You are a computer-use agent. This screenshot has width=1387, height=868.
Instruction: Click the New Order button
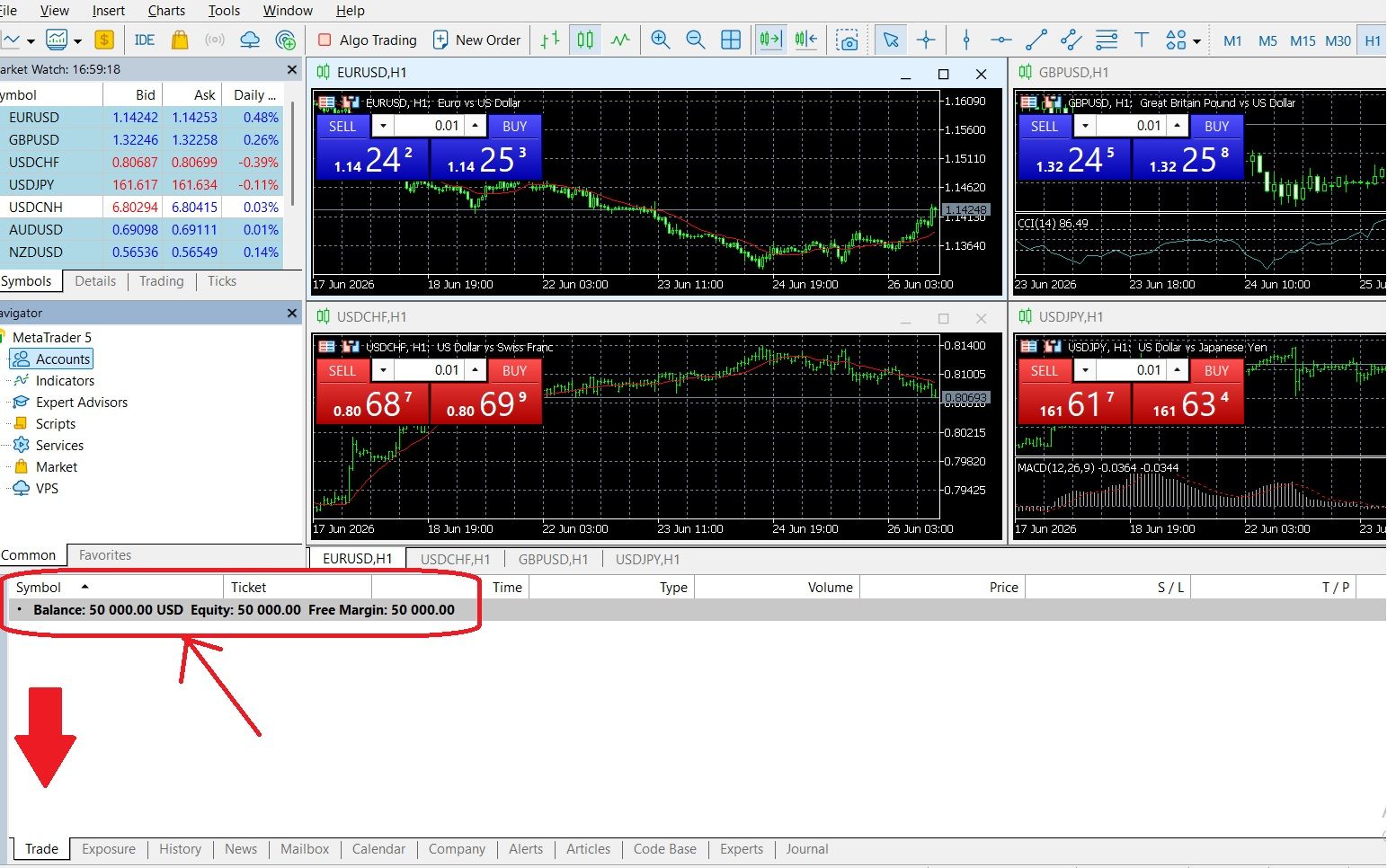click(476, 40)
